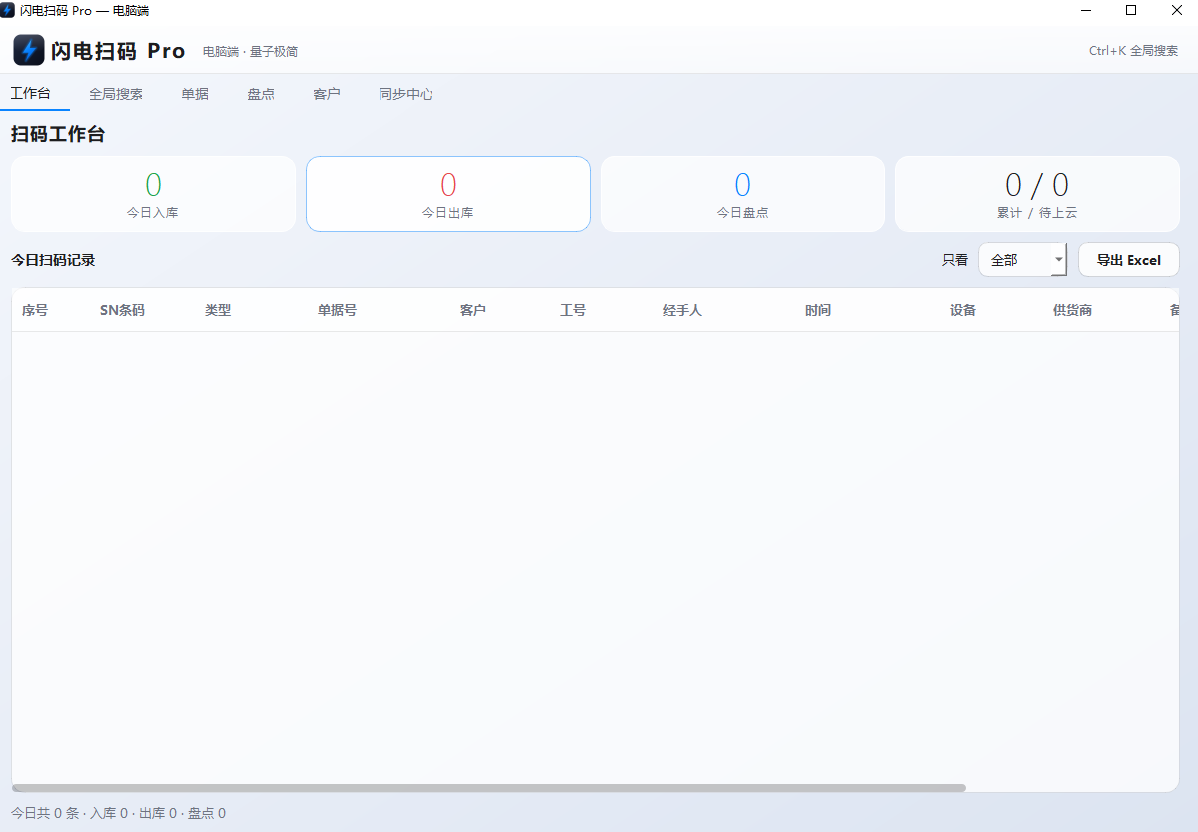Open the 单据 tab
The height and width of the screenshot is (832, 1198).
coord(195,94)
